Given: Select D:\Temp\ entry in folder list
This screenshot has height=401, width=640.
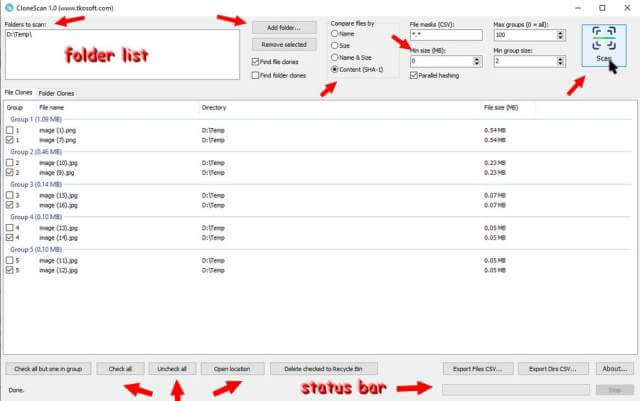Looking at the screenshot, I should point(19,35).
